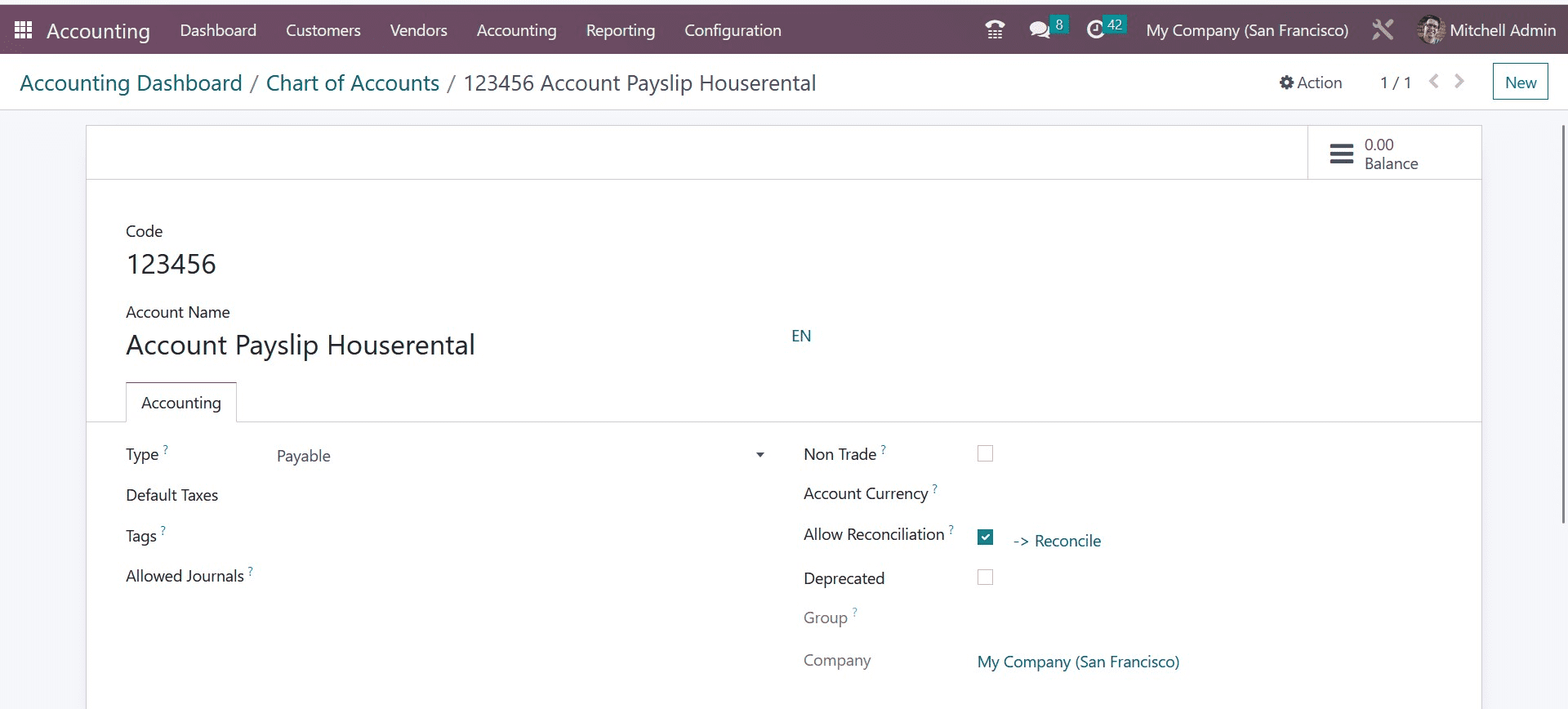
Task: Click the Account Name input field
Action: tap(449, 346)
